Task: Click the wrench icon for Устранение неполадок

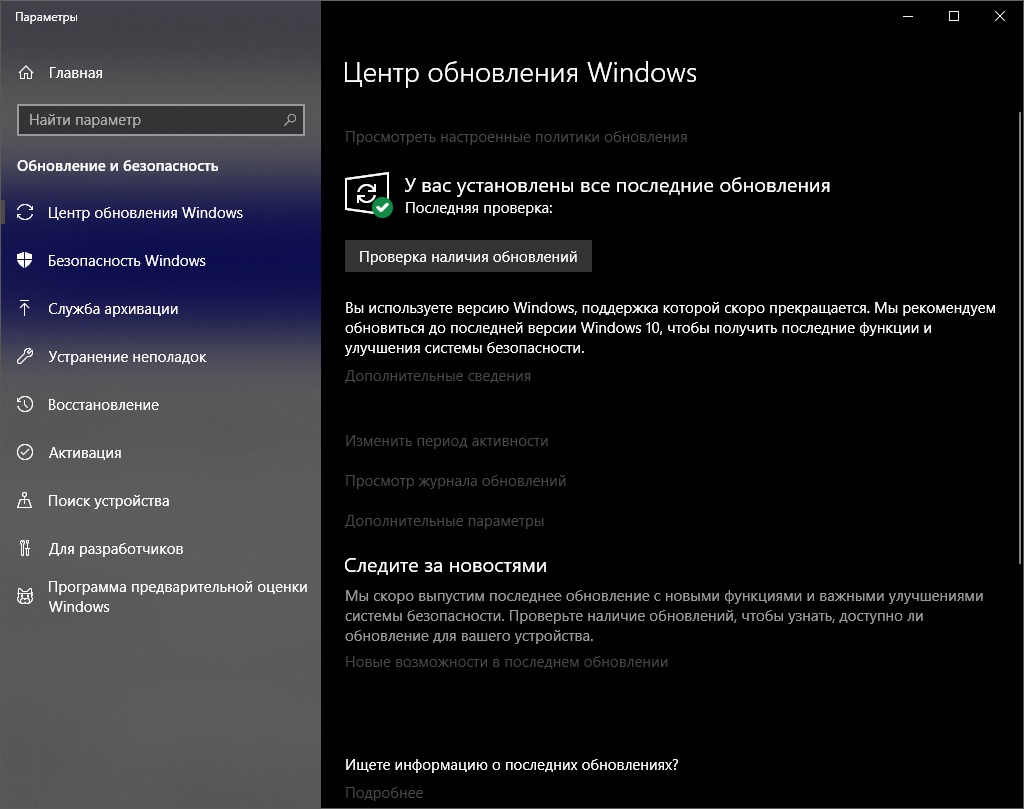Action: tap(25, 356)
